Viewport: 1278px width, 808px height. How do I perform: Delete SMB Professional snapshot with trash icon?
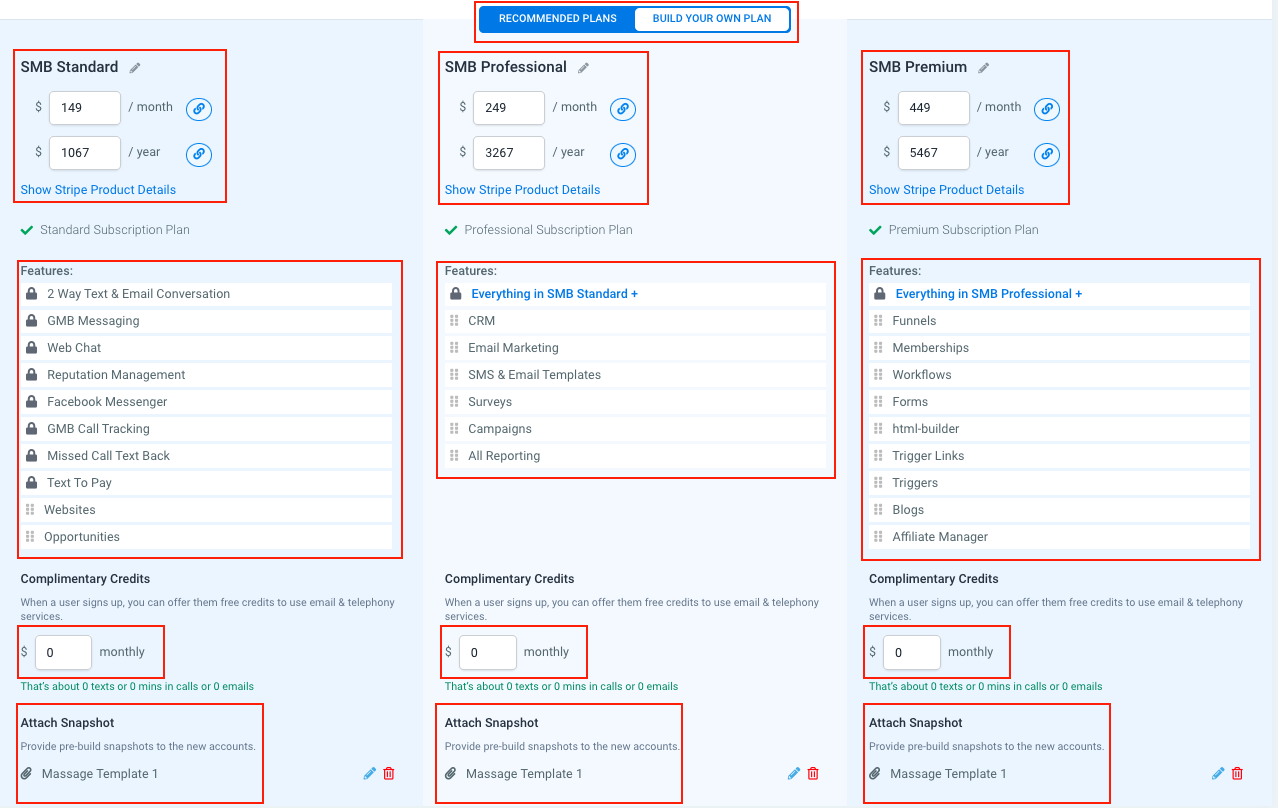pos(813,773)
